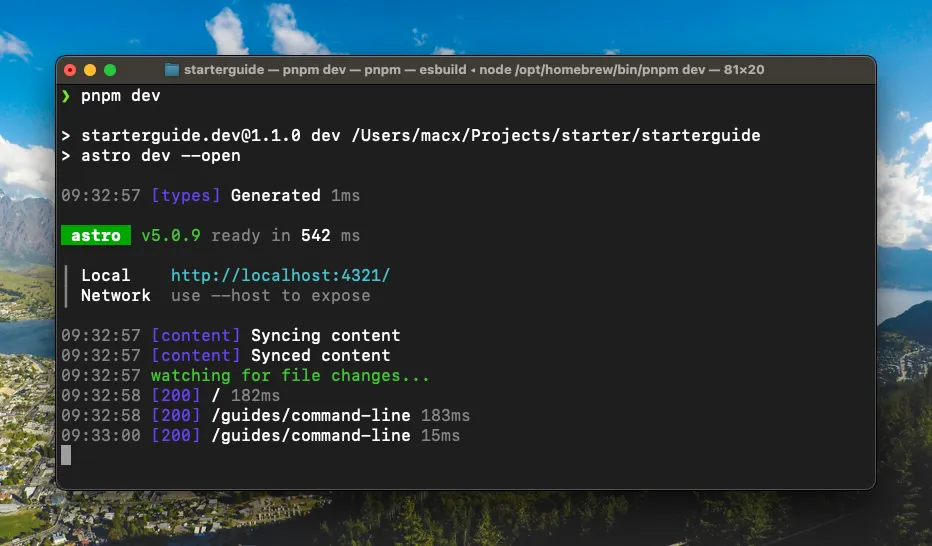Click the green 'astro' badge
The height and width of the screenshot is (546, 932).
pos(96,235)
